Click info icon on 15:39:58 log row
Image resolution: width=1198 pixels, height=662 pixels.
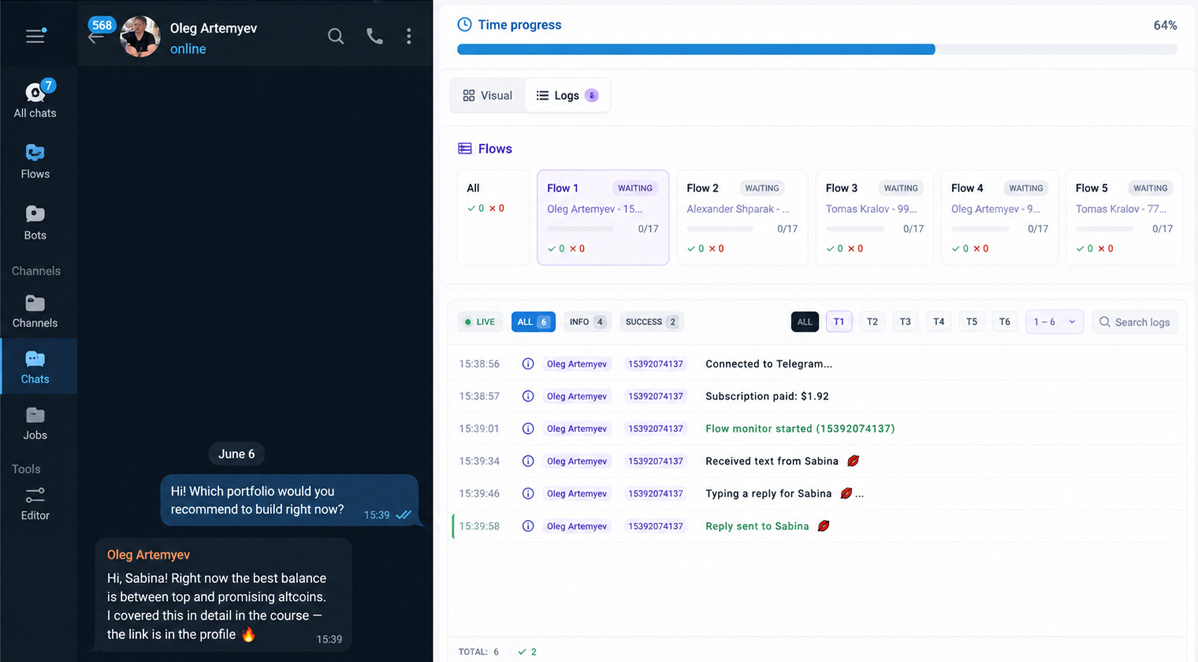click(528, 526)
